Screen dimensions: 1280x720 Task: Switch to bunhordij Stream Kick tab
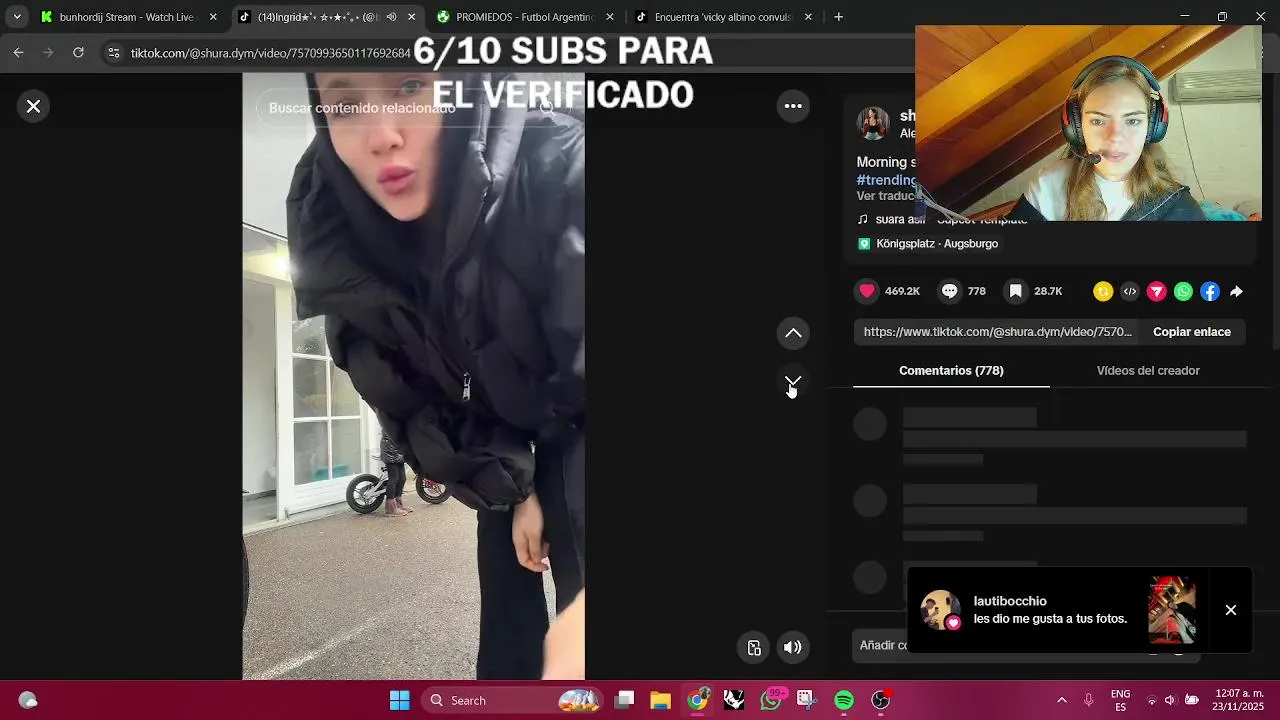(x=126, y=17)
